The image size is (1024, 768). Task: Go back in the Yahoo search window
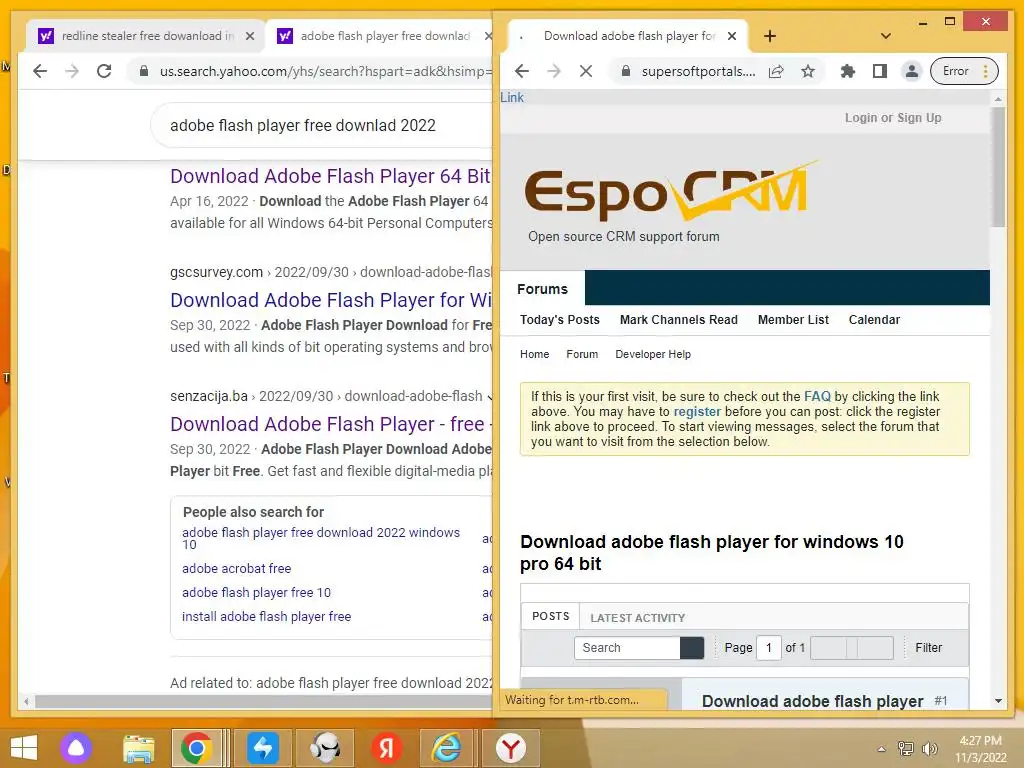coord(40,71)
